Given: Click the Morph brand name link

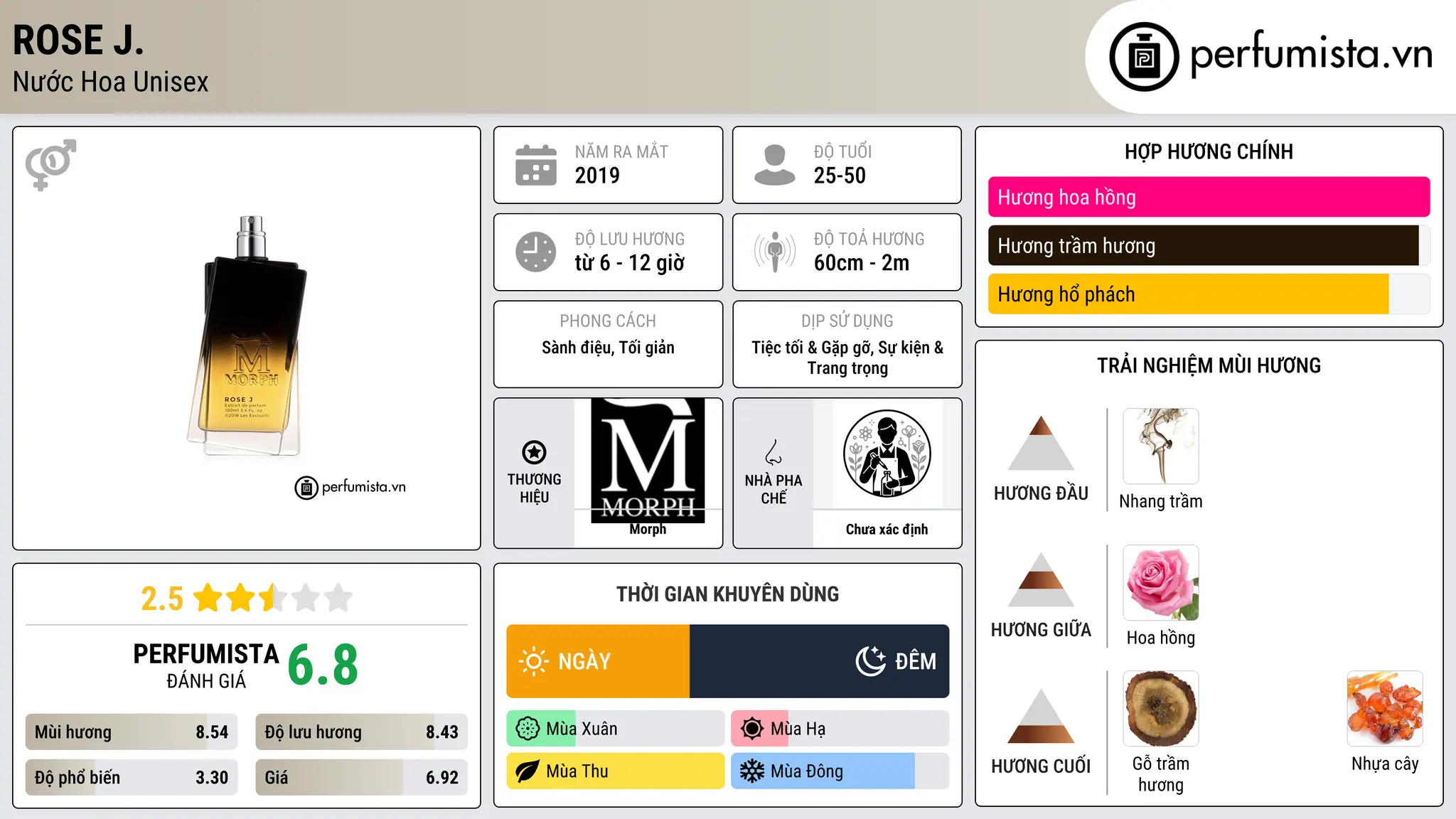Looking at the screenshot, I should click(648, 529).
